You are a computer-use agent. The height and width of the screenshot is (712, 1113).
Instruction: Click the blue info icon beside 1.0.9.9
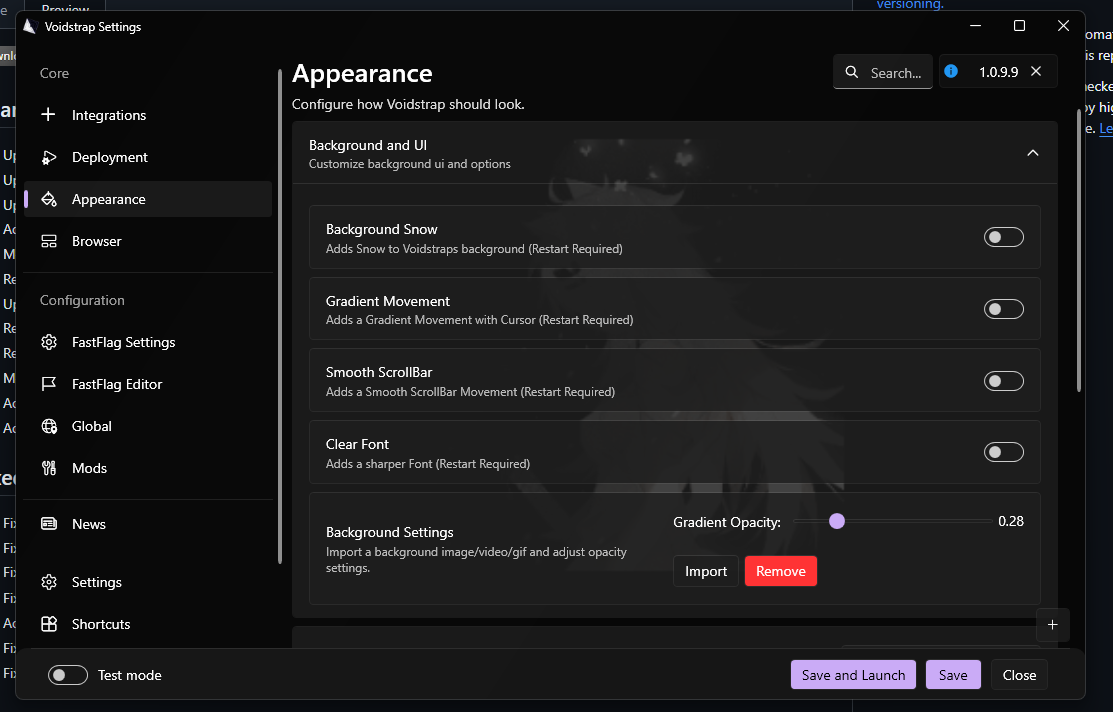point(951,71)
